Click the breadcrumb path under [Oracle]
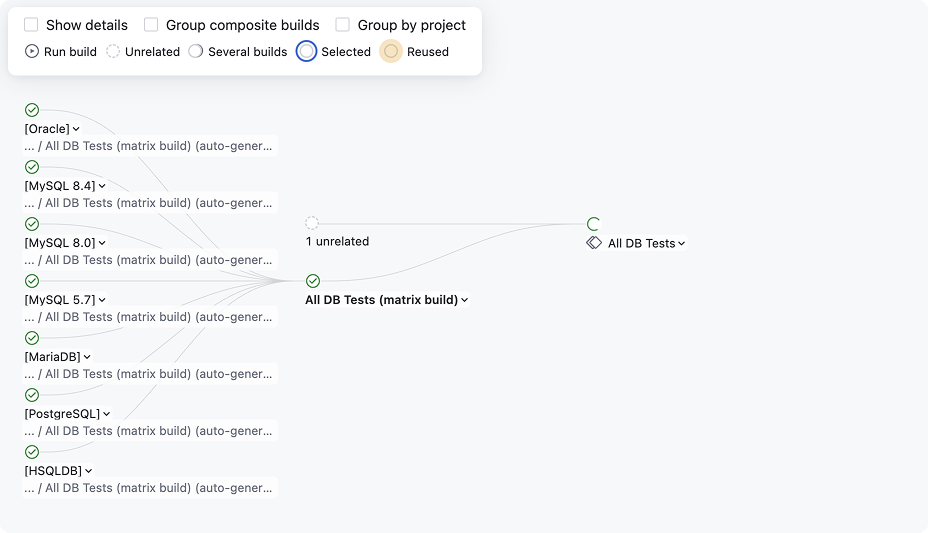928x533 pixels. [x=149, y=146]
